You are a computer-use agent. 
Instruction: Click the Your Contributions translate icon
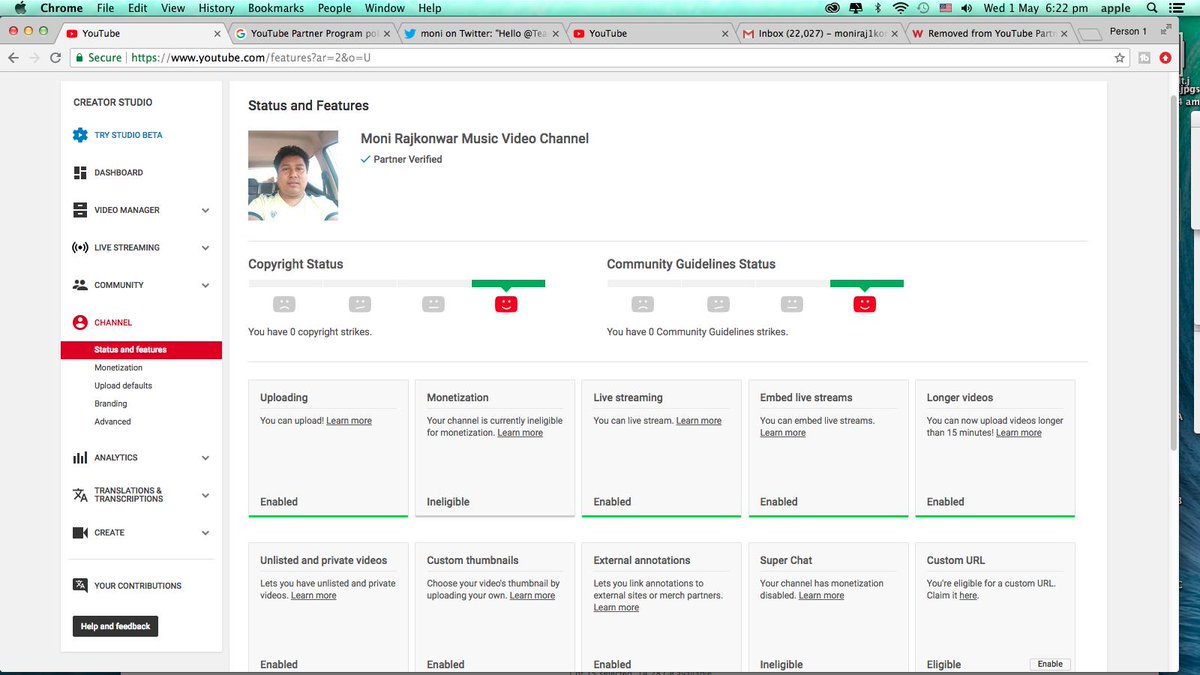(80, 586)
